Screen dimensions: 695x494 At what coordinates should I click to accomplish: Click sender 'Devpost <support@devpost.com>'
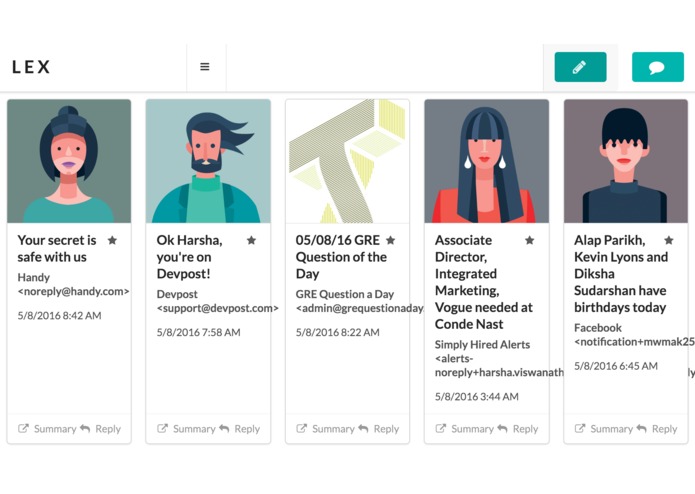tap(217, 301)
